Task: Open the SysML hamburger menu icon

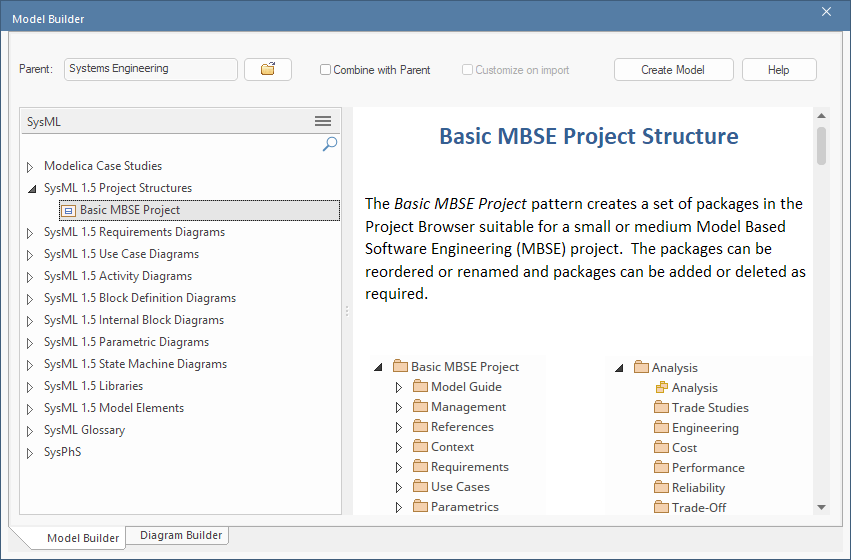Action: (323, 121)
